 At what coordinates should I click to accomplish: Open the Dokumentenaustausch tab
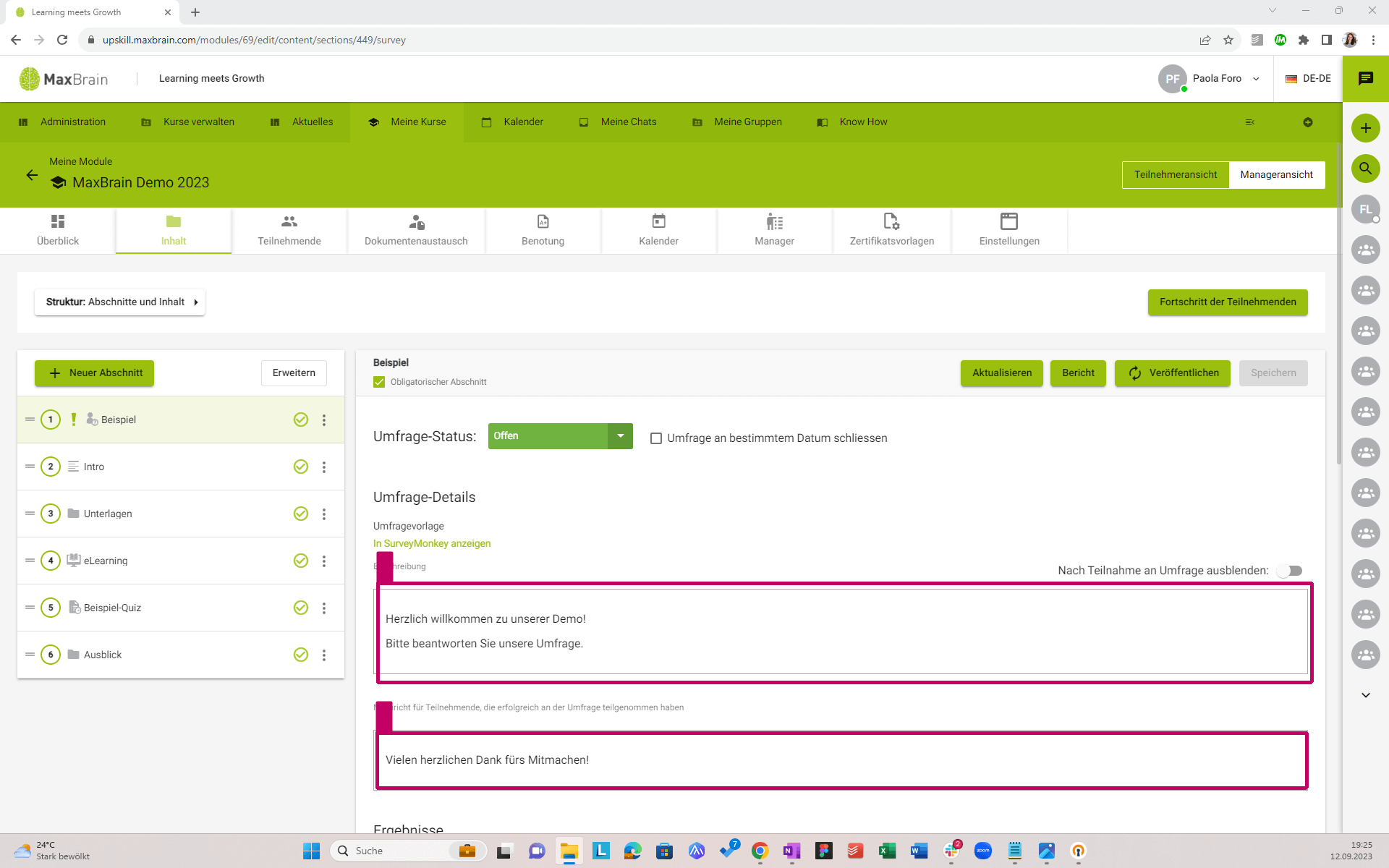point(416,230)
